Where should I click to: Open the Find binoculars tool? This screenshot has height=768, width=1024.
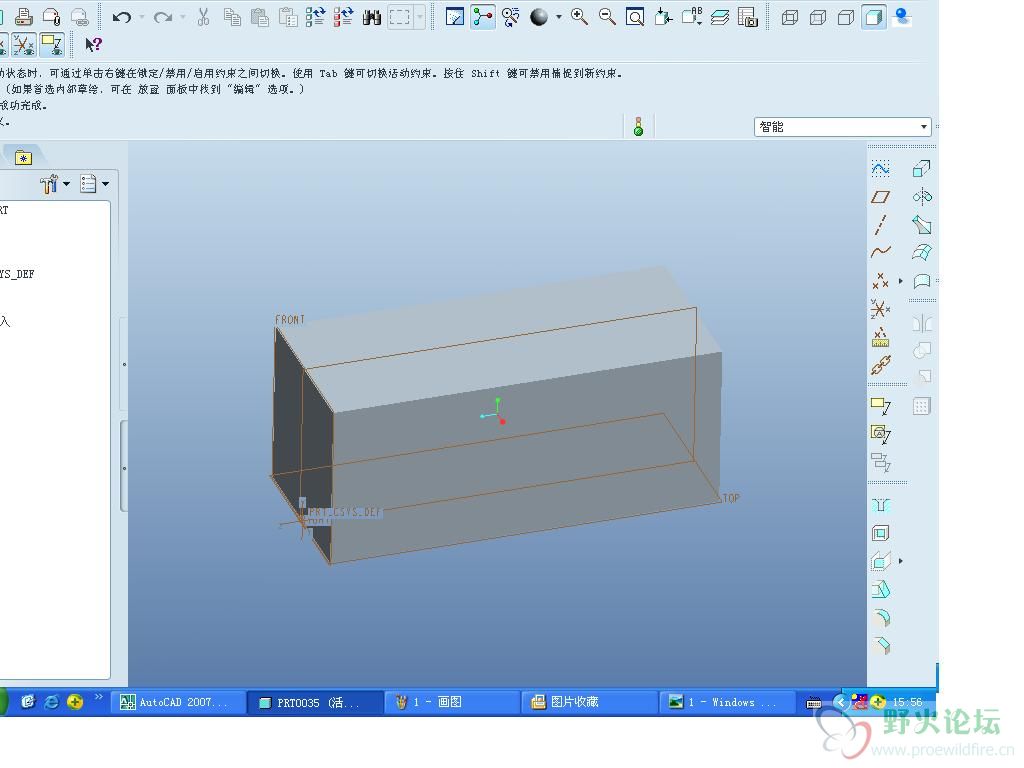tap(372, 17)
